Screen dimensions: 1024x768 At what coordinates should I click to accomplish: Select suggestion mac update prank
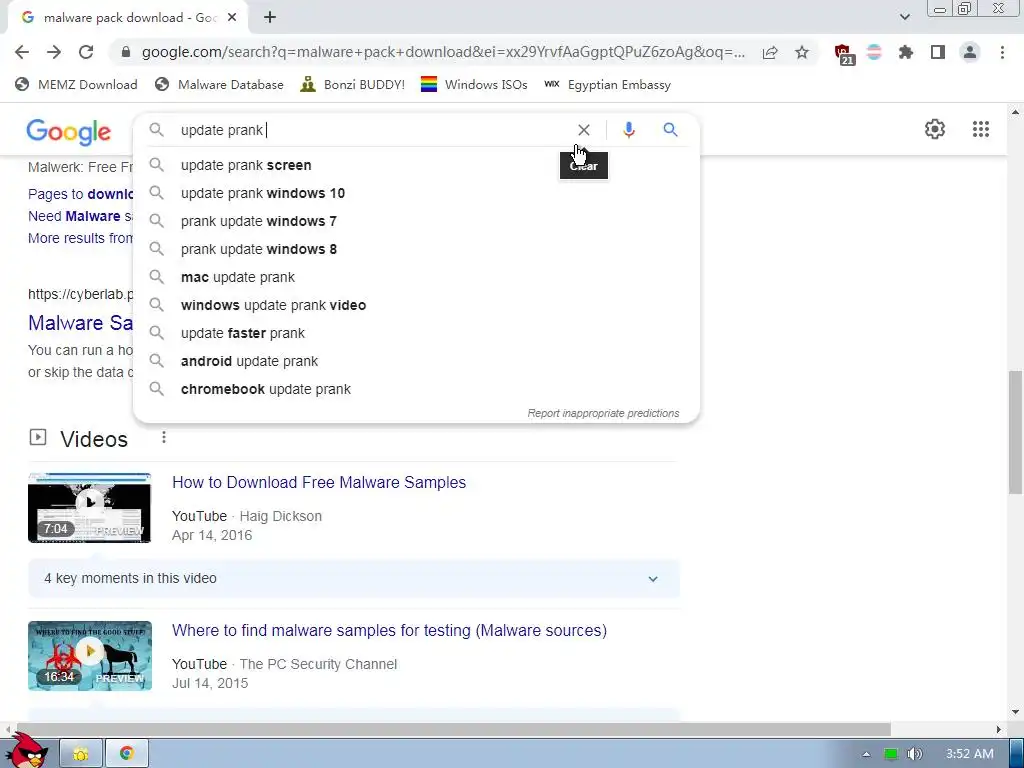pyautogui.click(x=416, y=278)
